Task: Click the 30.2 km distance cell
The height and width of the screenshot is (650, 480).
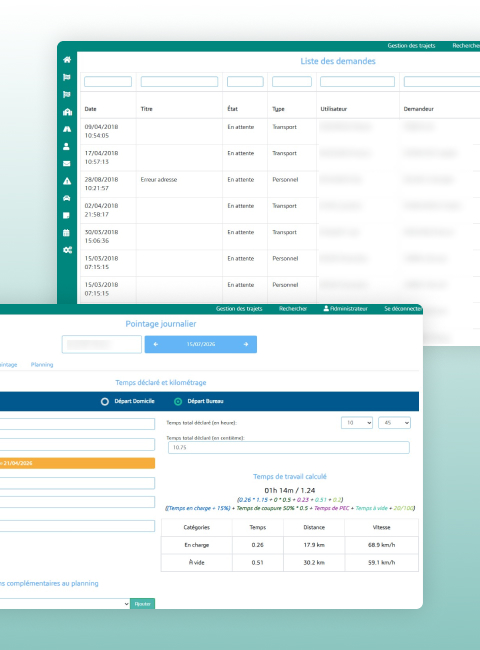Action: pos(314,563)
